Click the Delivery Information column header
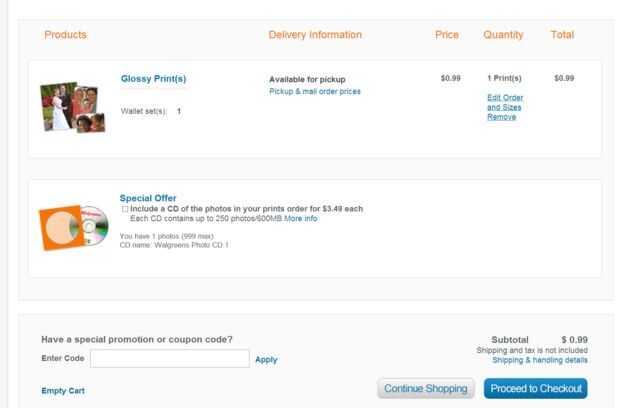Screen dimensions: 620x408 pyautogui.click(x=315, y=35)
